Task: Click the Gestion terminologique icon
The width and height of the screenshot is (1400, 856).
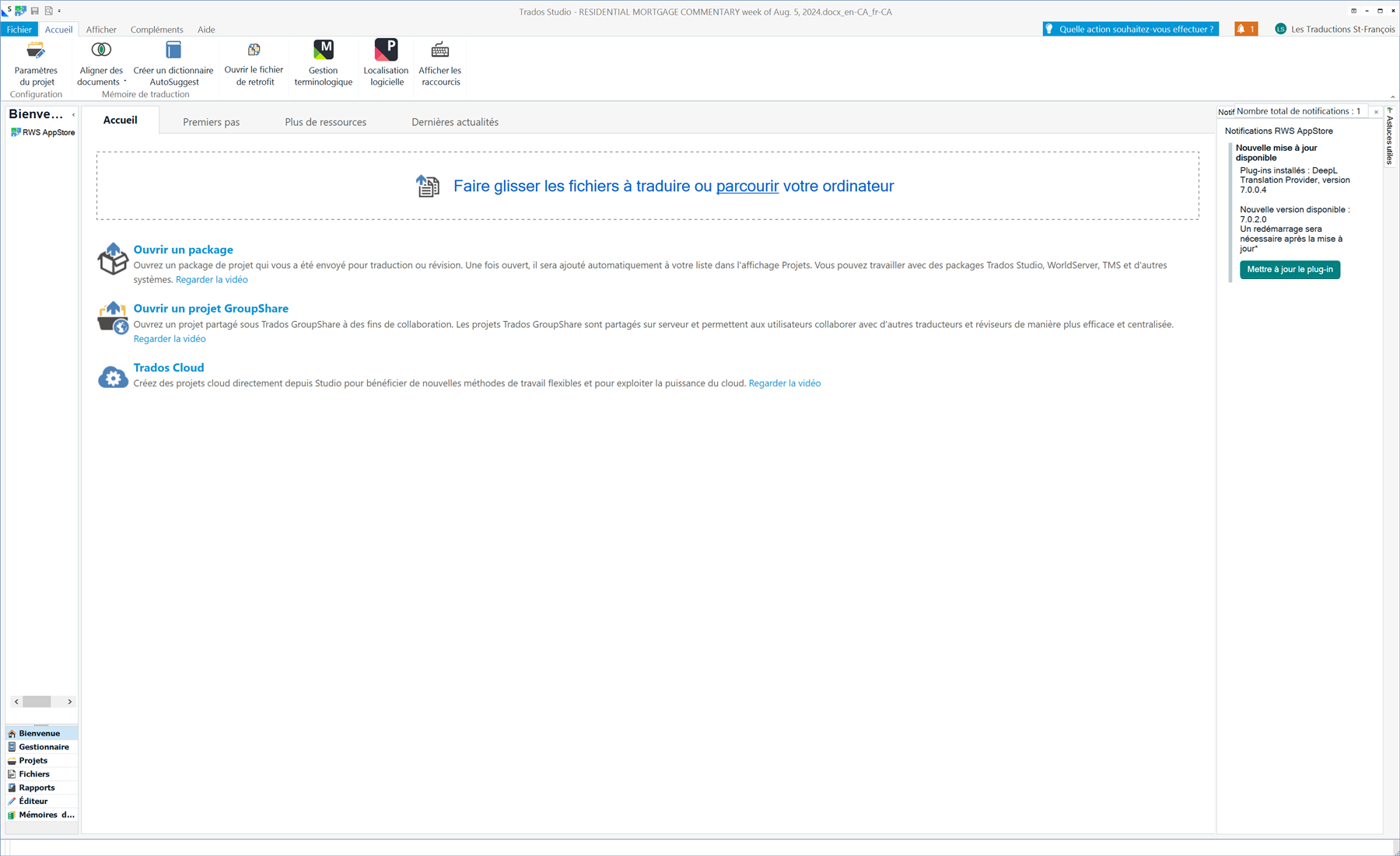Action: click(x=323, y=51)
